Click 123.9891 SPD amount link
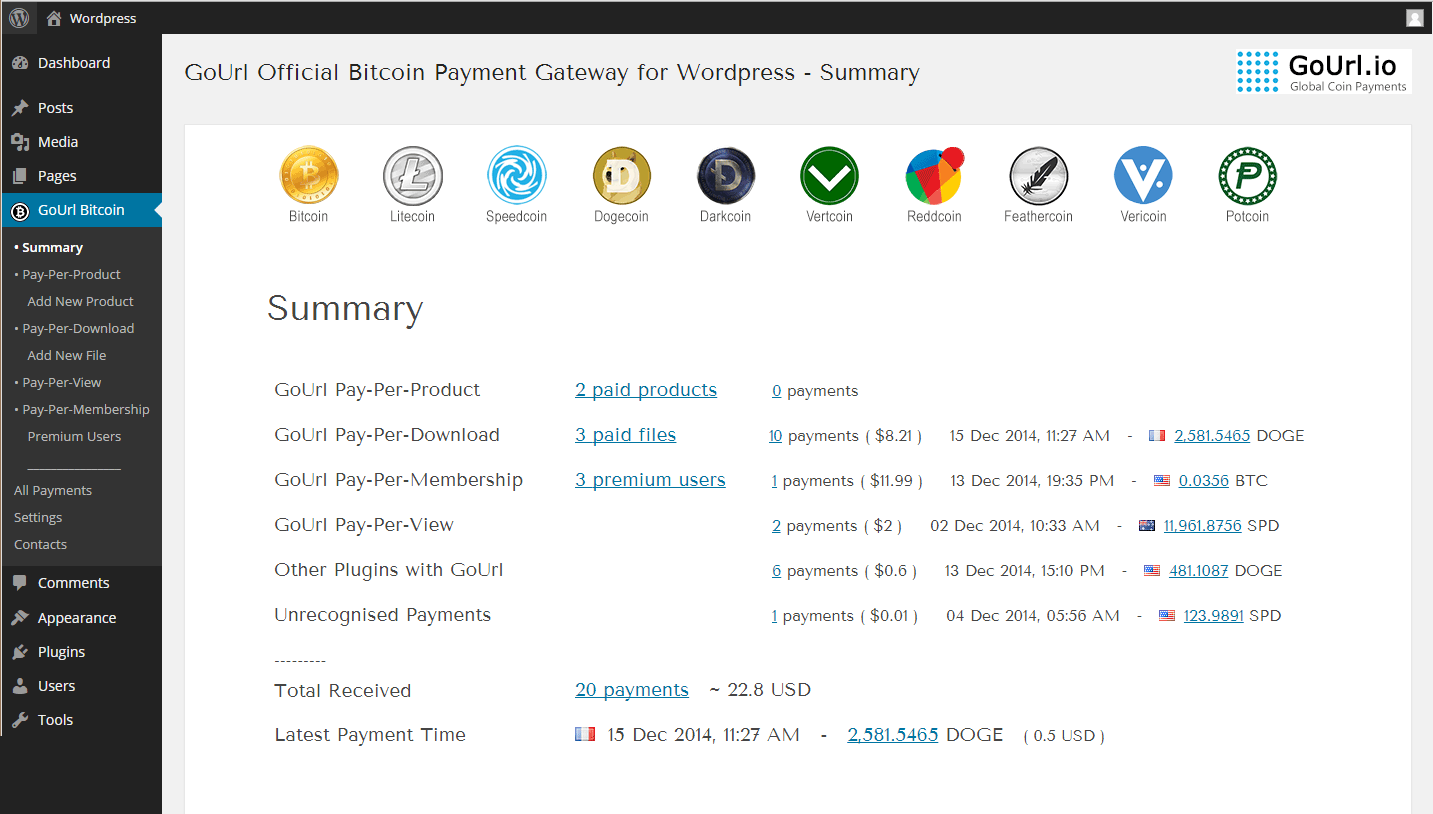Viewport: 1433px width, 814px height. [x=1214, y=616]
